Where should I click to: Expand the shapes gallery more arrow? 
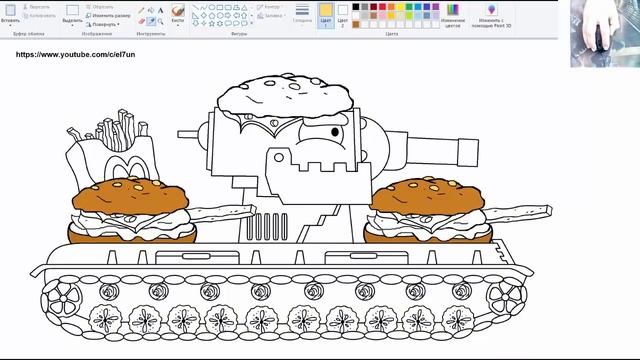point(251,24)
